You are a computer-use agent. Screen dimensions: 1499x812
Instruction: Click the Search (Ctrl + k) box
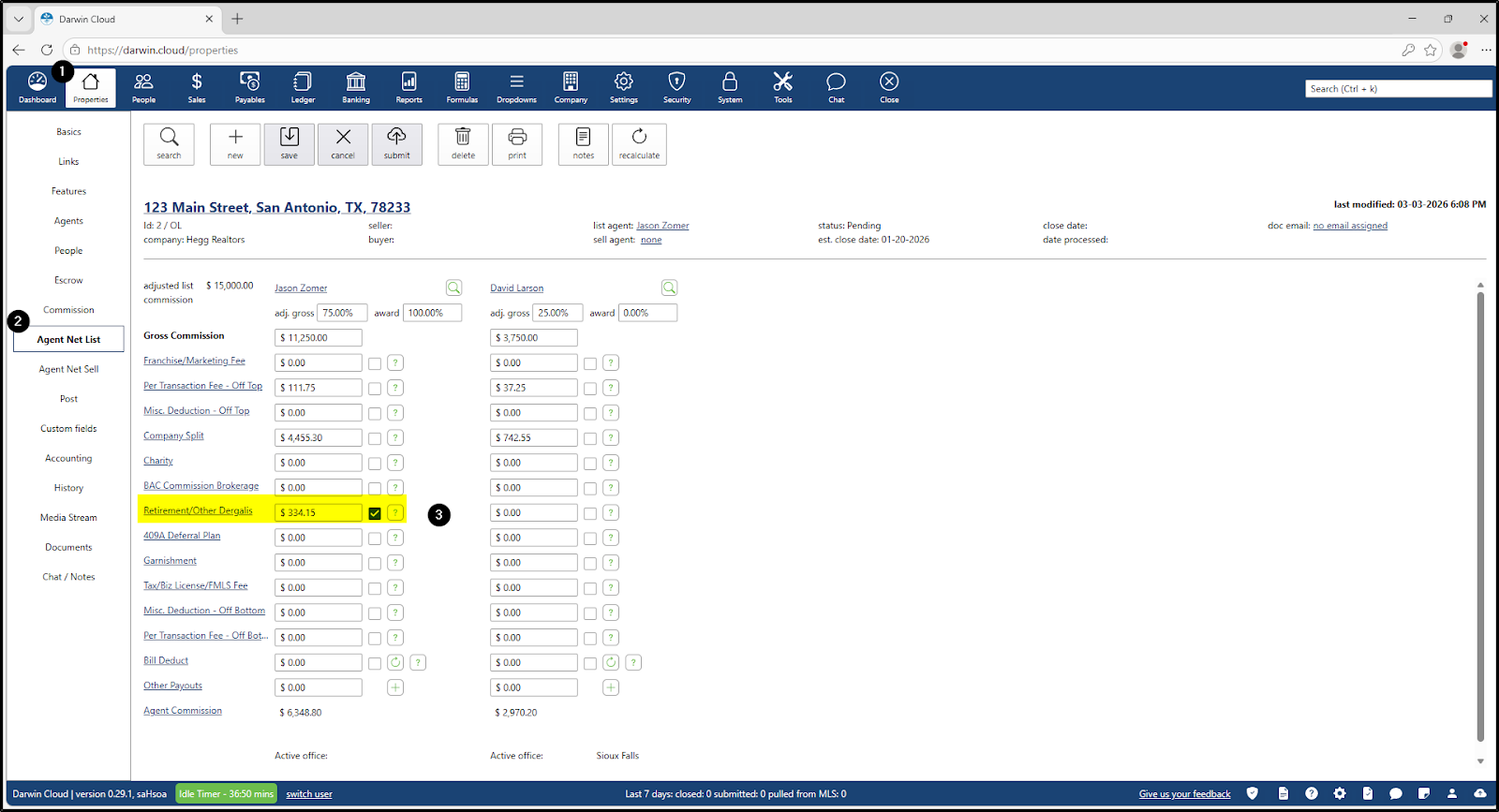click(x=1398, y=89)
